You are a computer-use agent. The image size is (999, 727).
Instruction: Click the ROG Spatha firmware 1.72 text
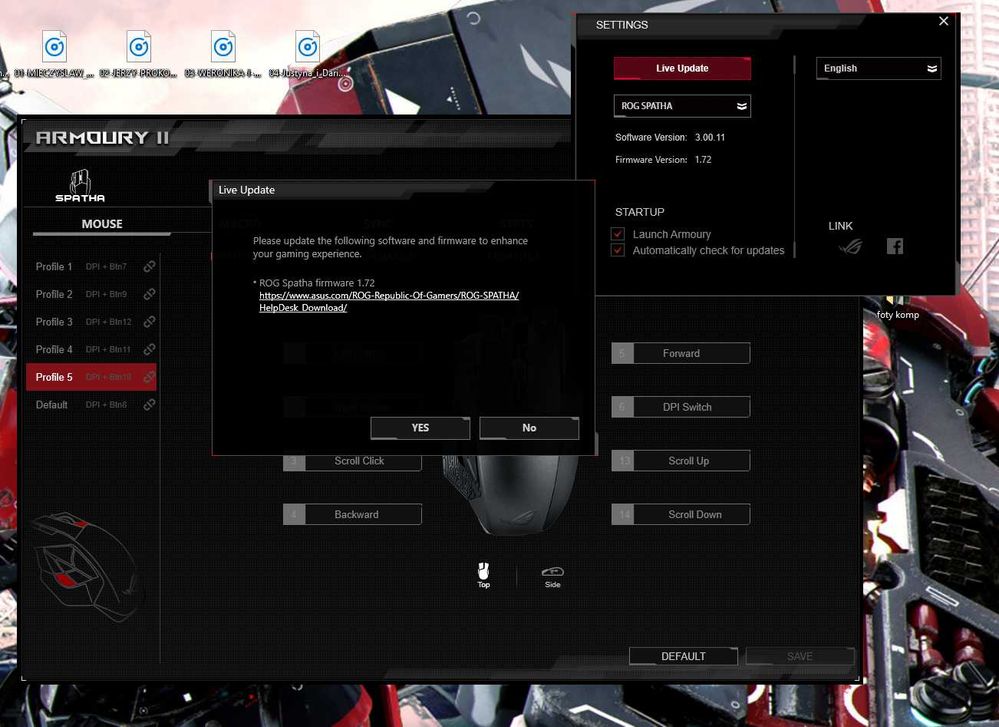click(317, 283)
